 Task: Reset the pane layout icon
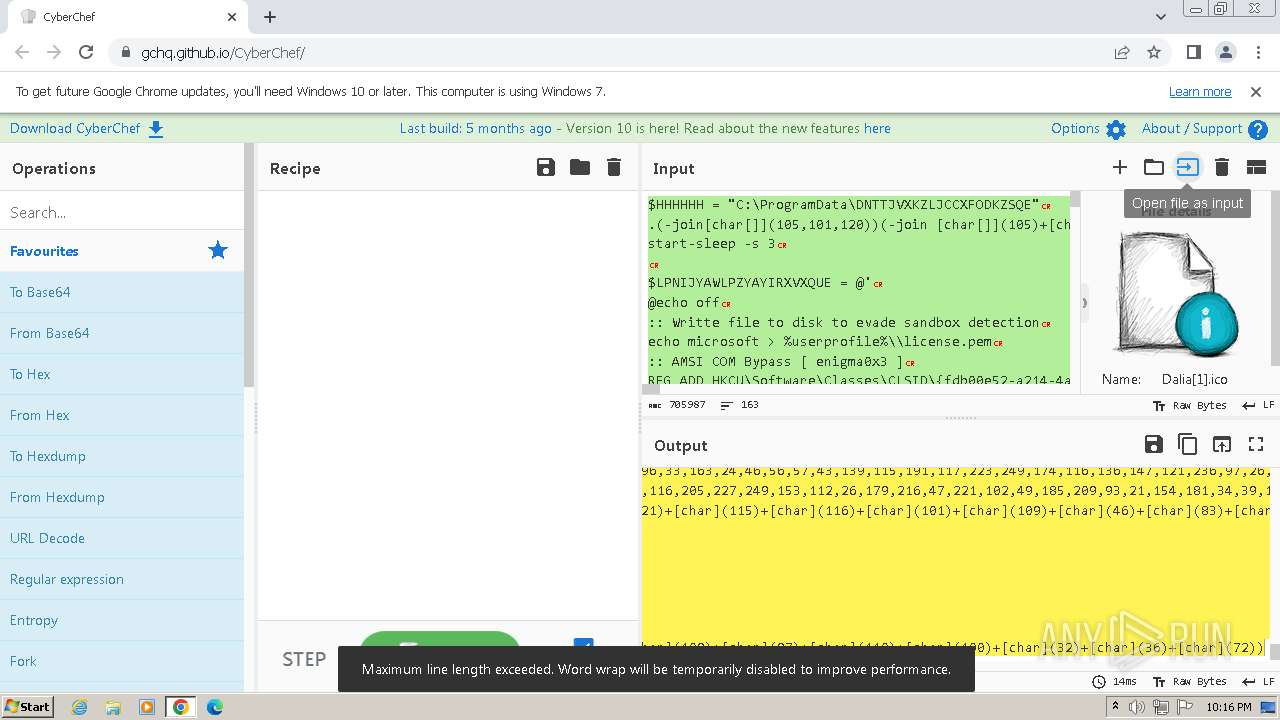1256,168
